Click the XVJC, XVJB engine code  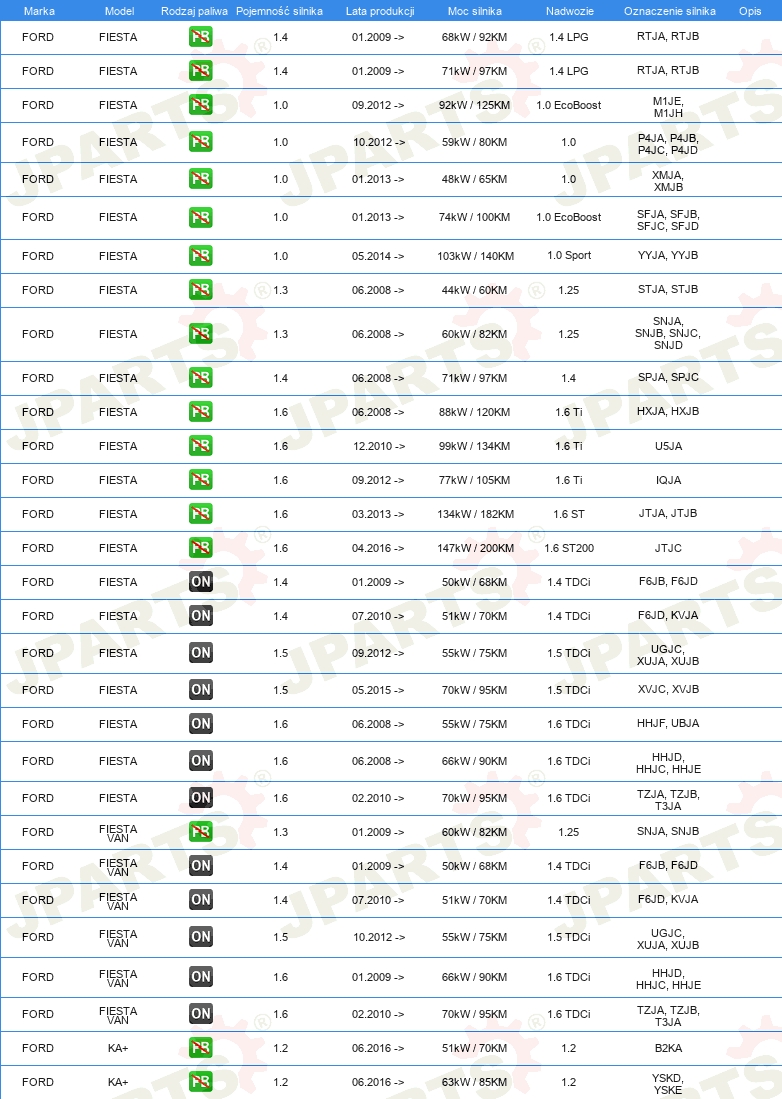point(668,689)
